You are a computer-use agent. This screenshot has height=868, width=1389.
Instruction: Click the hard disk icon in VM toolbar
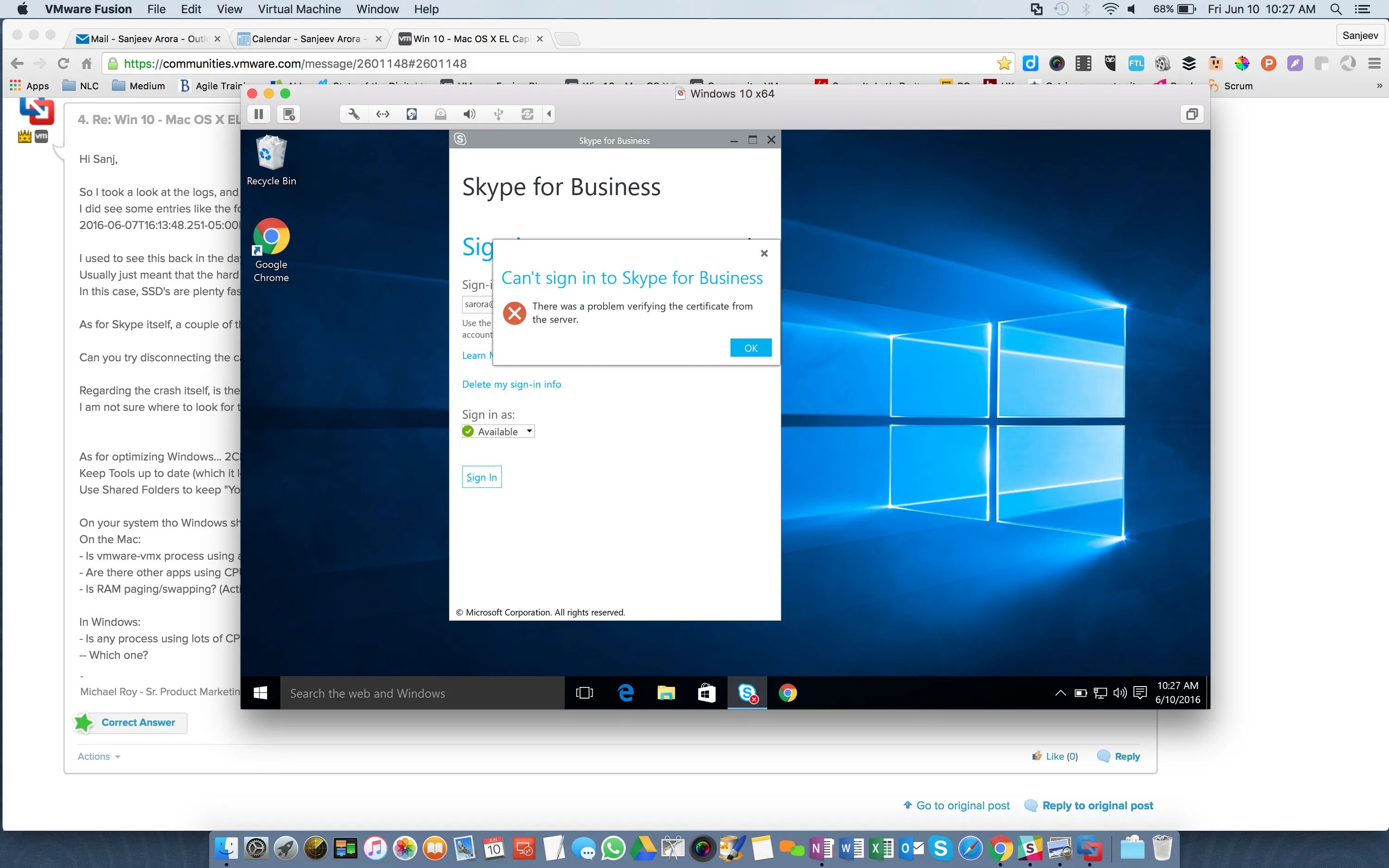pos(412,114)
